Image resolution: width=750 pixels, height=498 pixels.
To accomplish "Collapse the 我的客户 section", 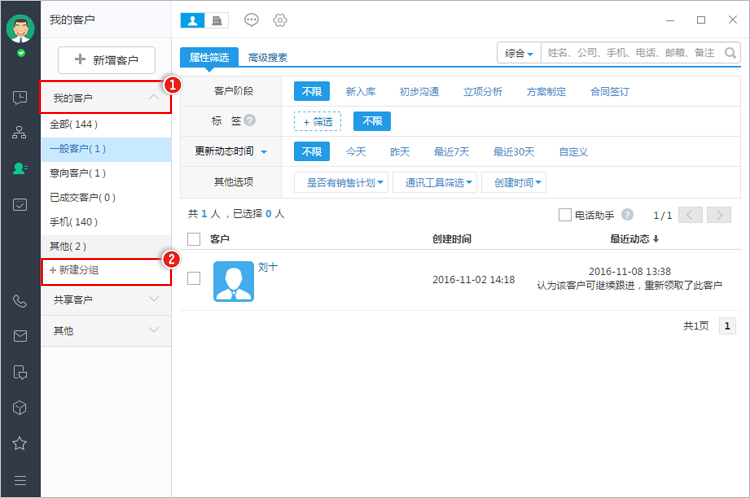I will (x=106, y=98).
